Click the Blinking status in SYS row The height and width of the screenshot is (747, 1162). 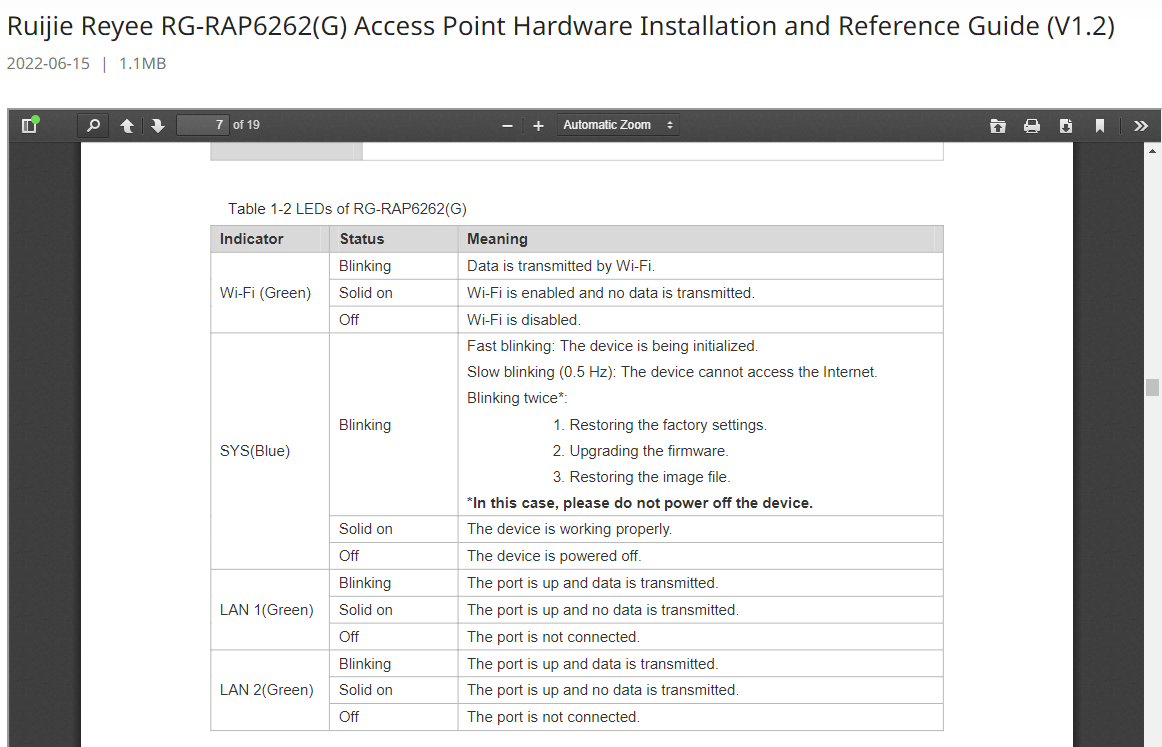tap(365, 425)
